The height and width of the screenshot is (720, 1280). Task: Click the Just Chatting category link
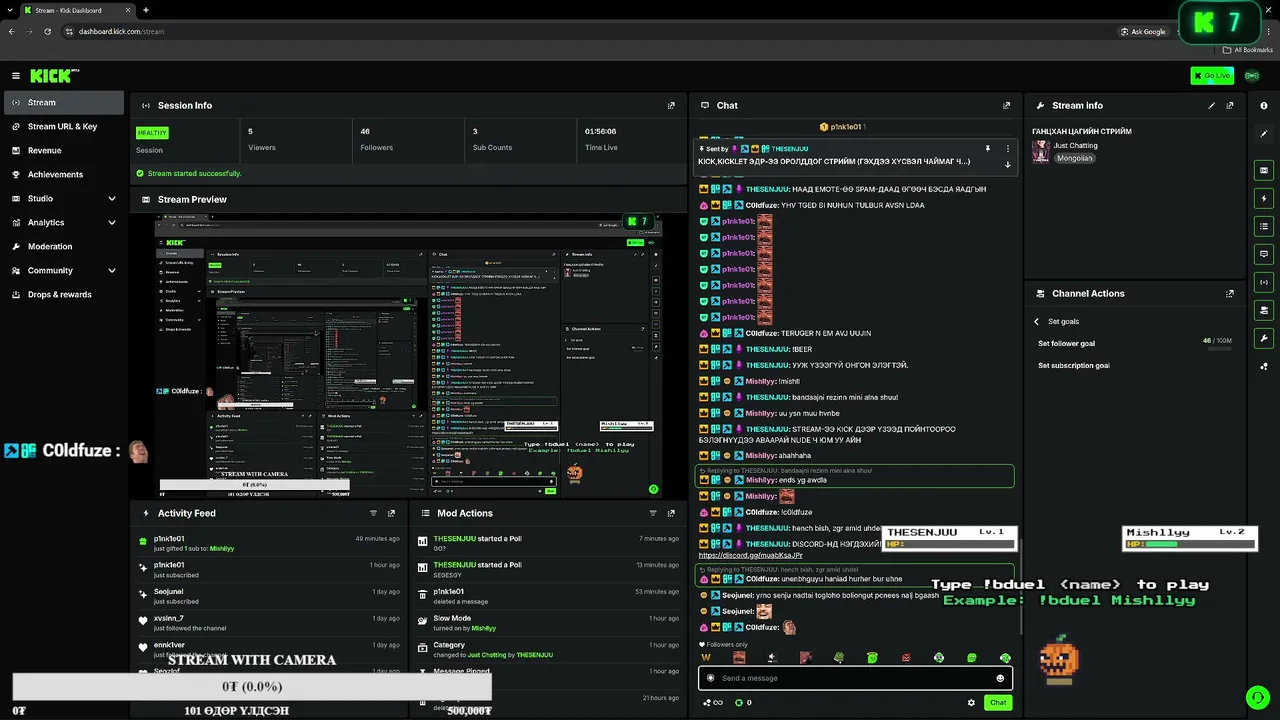point(1075,146)
